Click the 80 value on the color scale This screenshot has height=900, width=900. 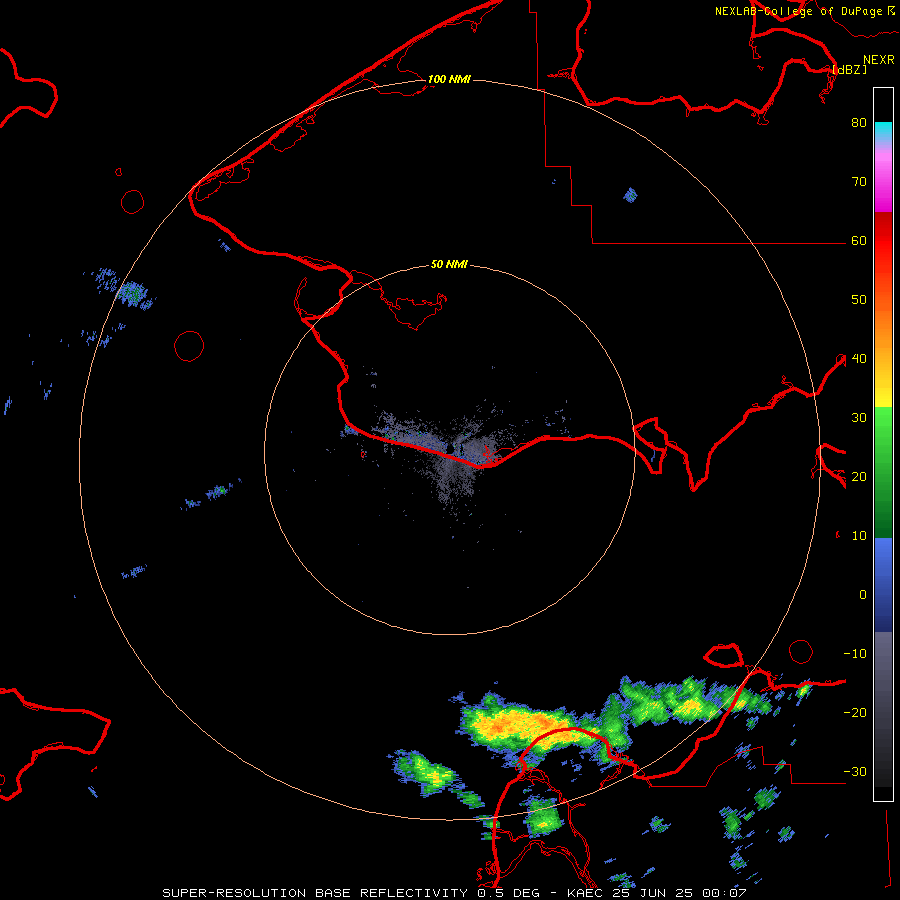click(859, 123)
